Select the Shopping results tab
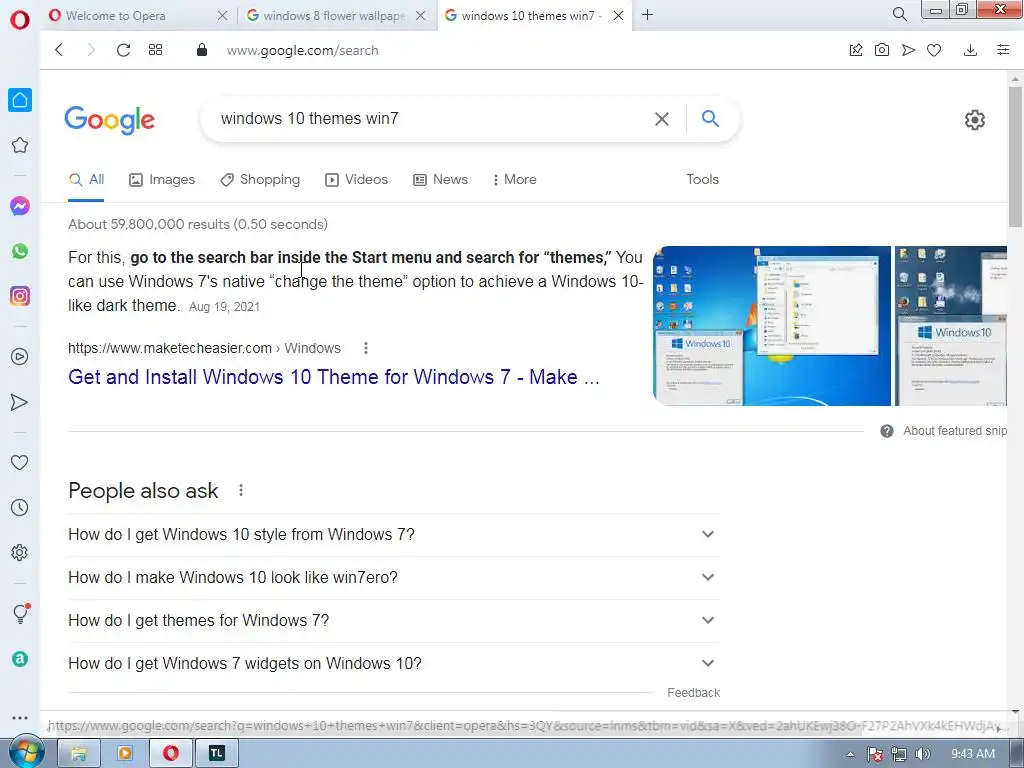This screenshot has width=1024, height=768. [x=260, y=180]
